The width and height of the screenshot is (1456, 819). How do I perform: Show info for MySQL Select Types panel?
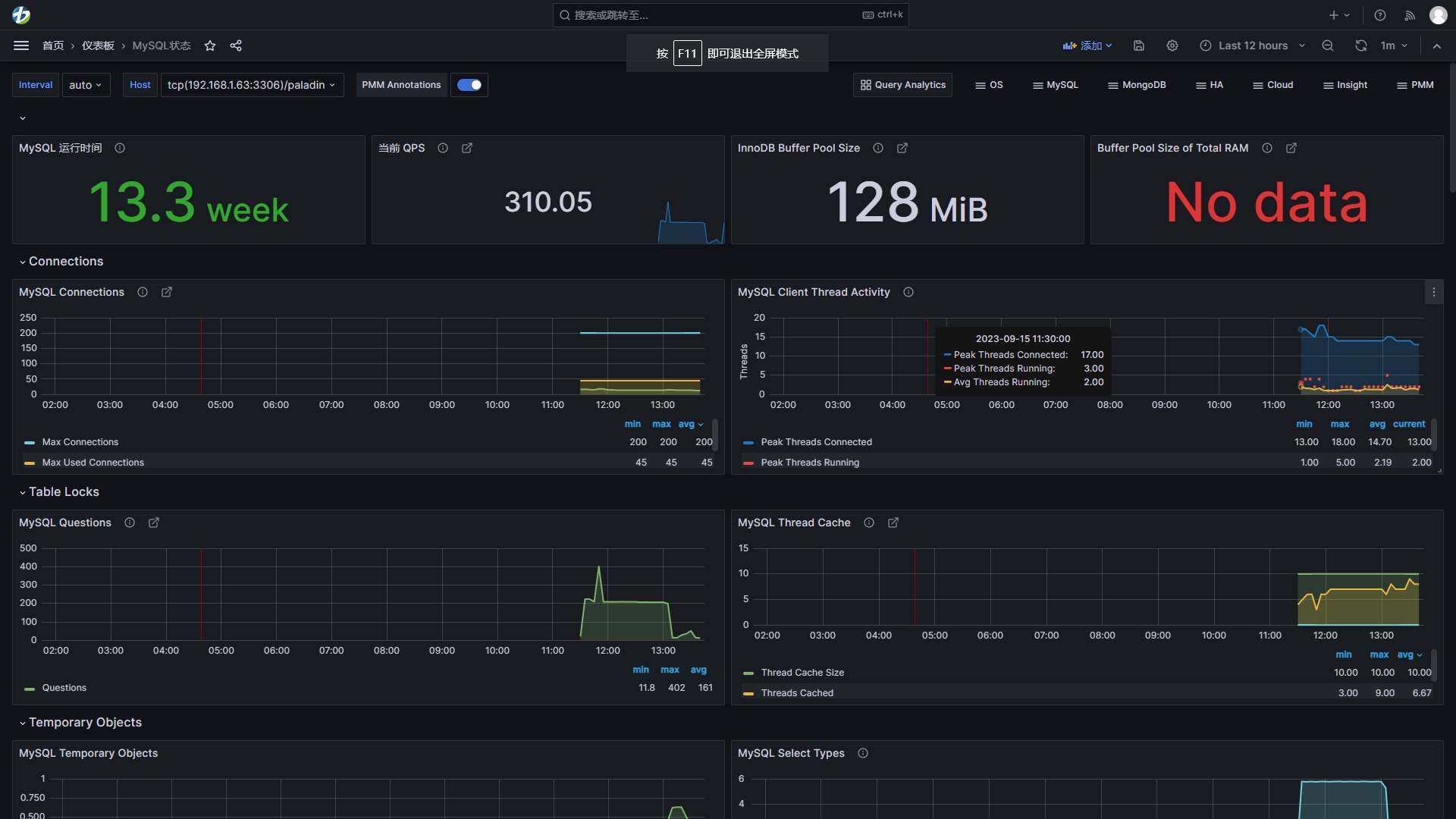coord(863,753)
